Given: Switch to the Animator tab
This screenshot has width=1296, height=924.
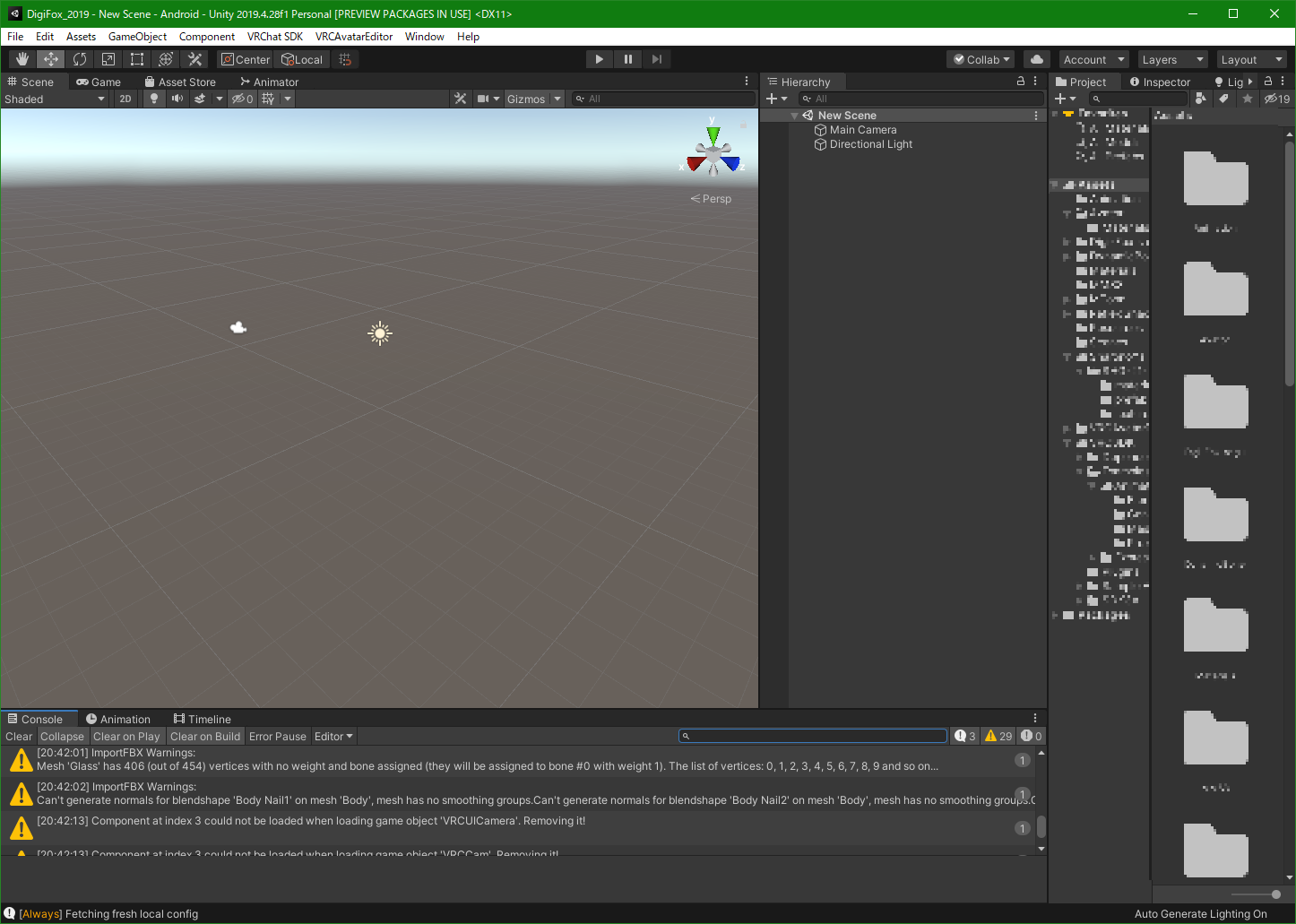Looking at the screenshot, I should [x=269, y=82].
